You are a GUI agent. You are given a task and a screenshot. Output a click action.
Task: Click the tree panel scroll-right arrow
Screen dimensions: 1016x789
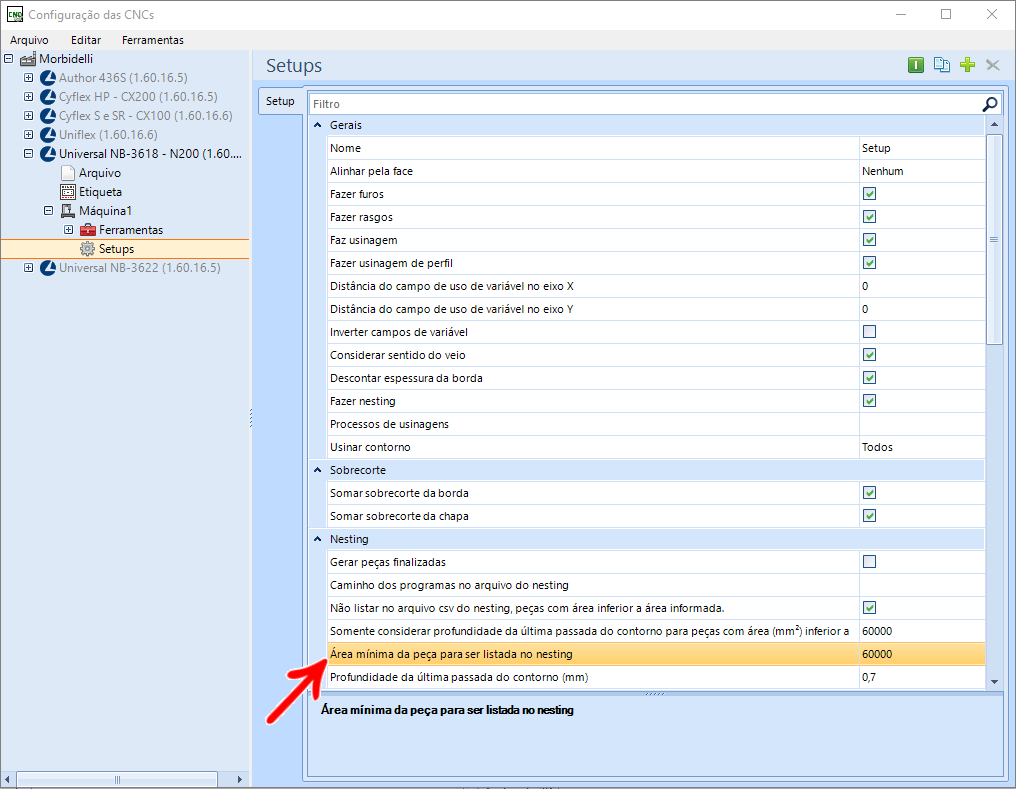point(240,779)
